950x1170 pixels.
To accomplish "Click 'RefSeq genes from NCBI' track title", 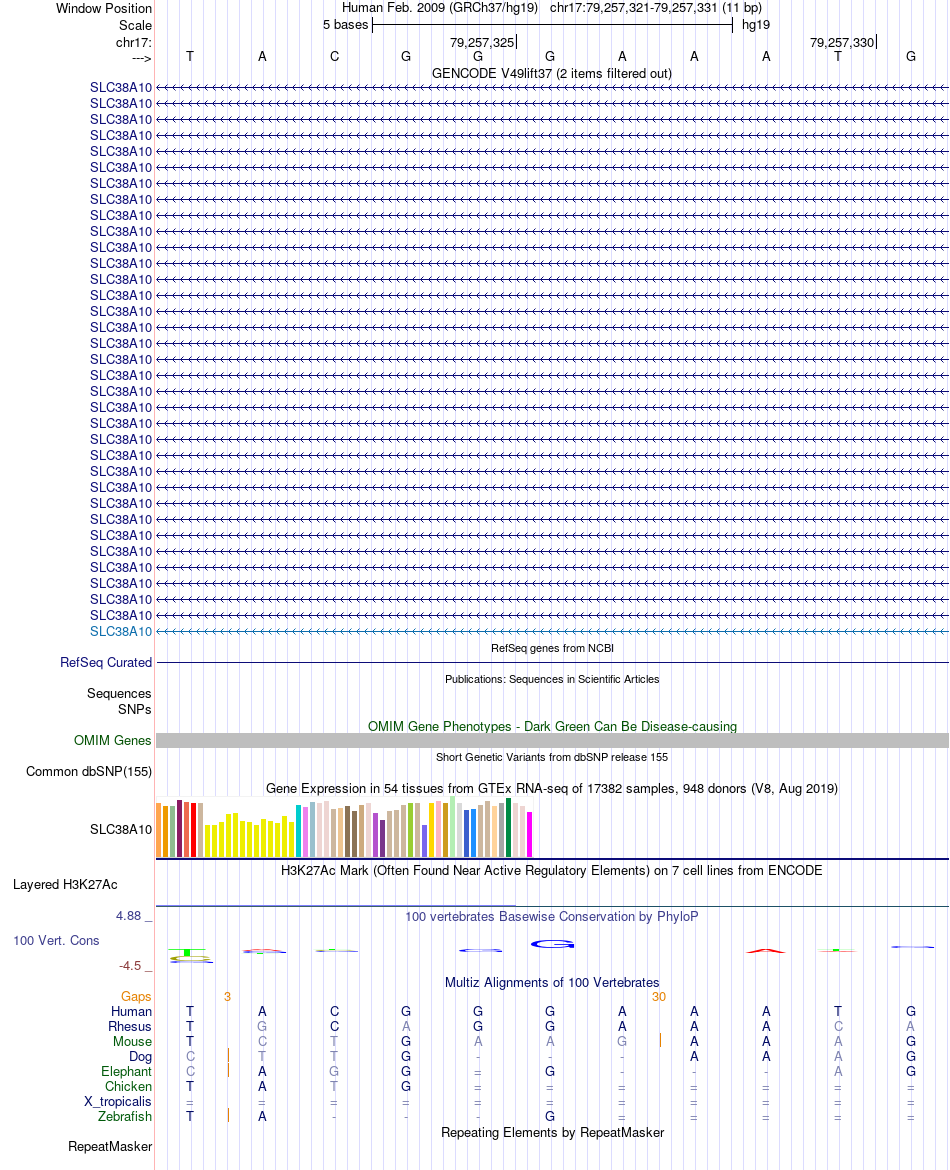I will (552, 648).
